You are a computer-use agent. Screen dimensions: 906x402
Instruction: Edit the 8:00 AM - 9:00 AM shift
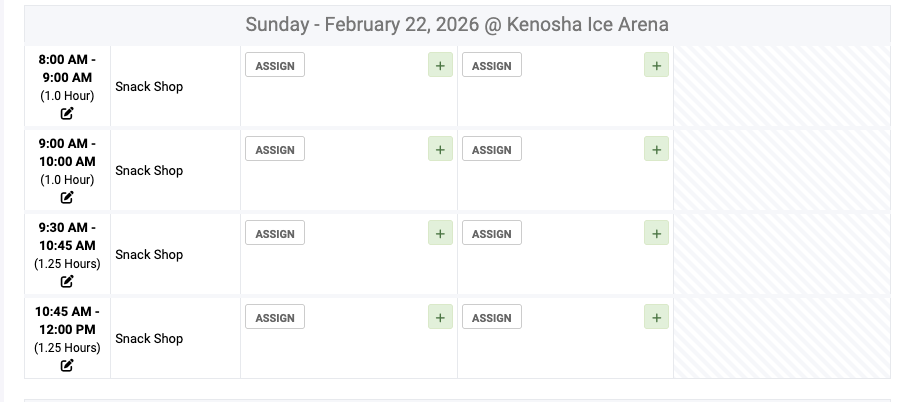[67, 113]
